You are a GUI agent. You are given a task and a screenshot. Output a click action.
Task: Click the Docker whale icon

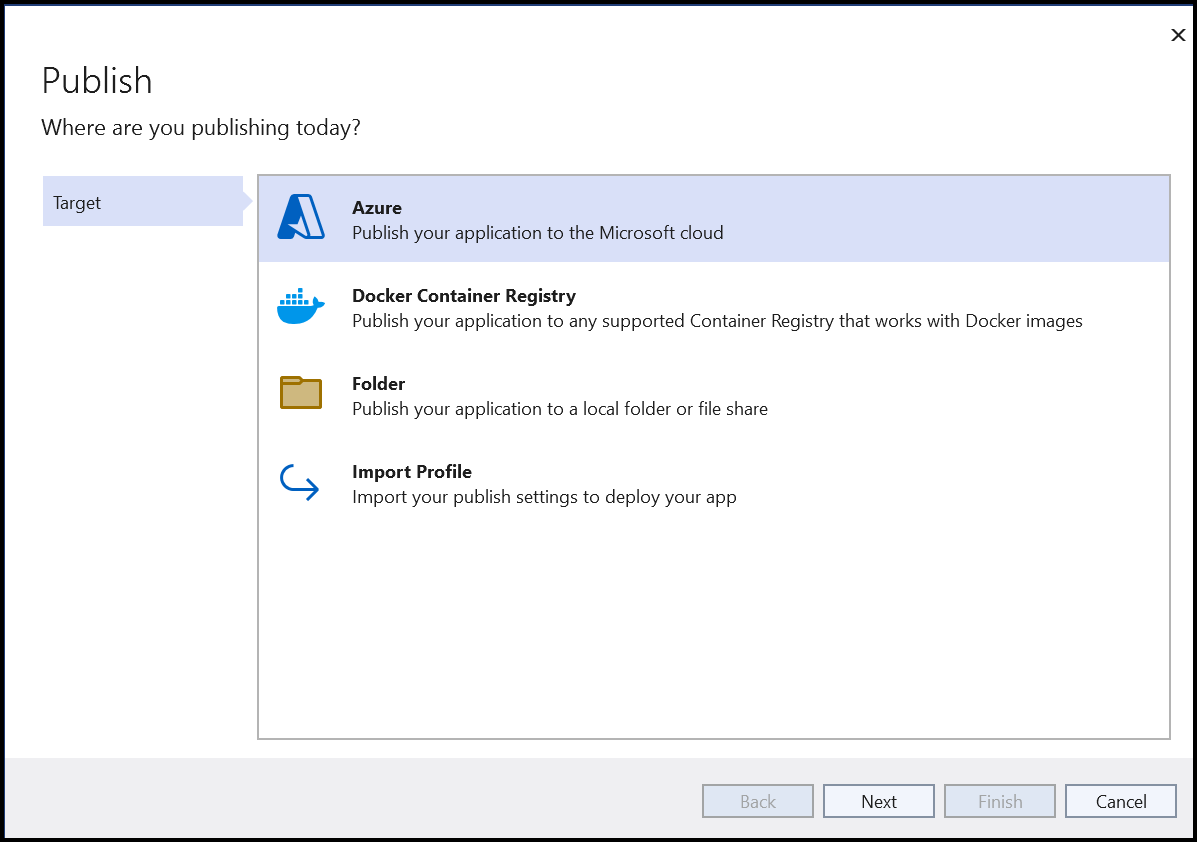[x=300, y=306]
